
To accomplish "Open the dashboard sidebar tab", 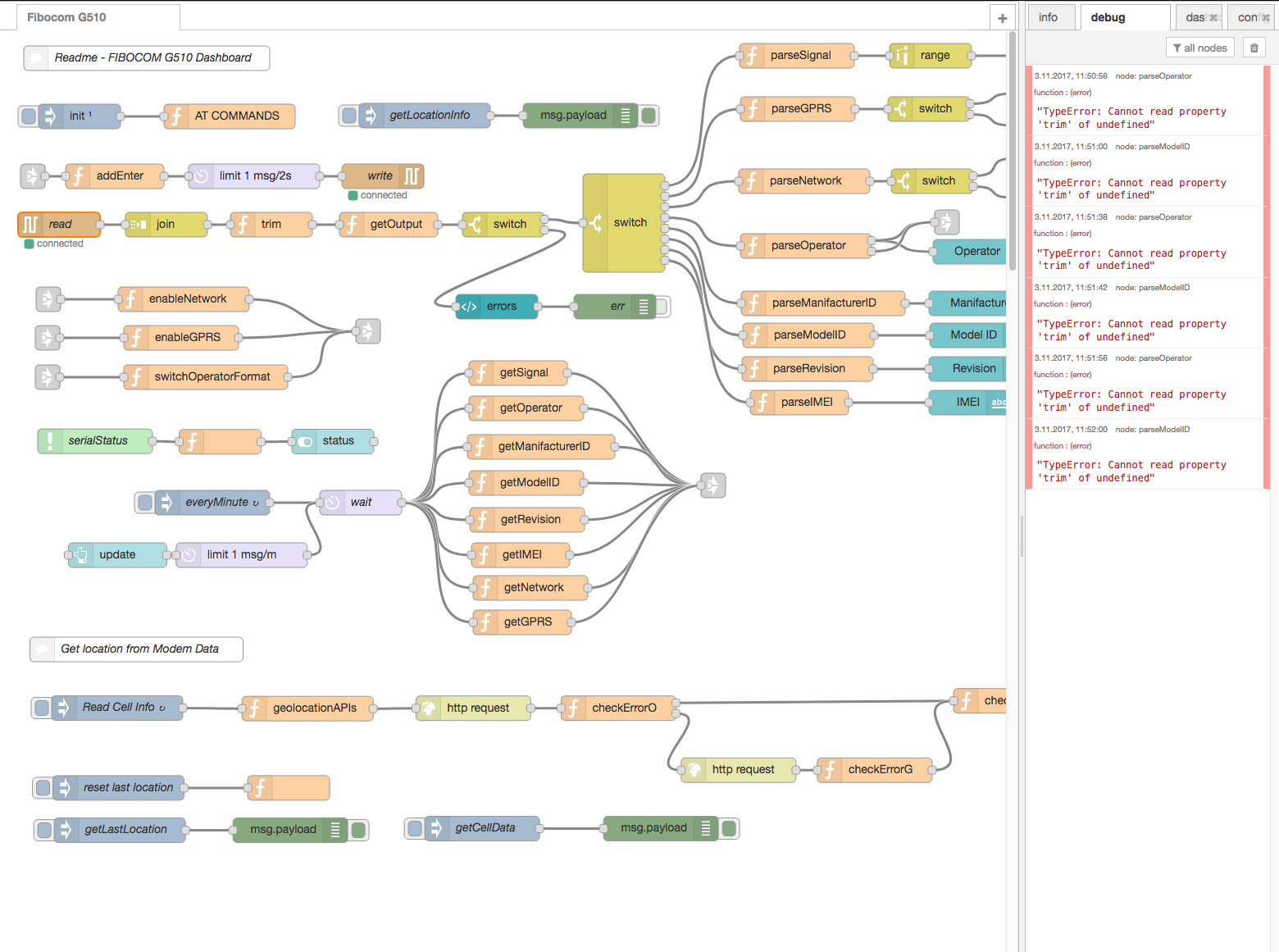I will tap(1199, 17).
